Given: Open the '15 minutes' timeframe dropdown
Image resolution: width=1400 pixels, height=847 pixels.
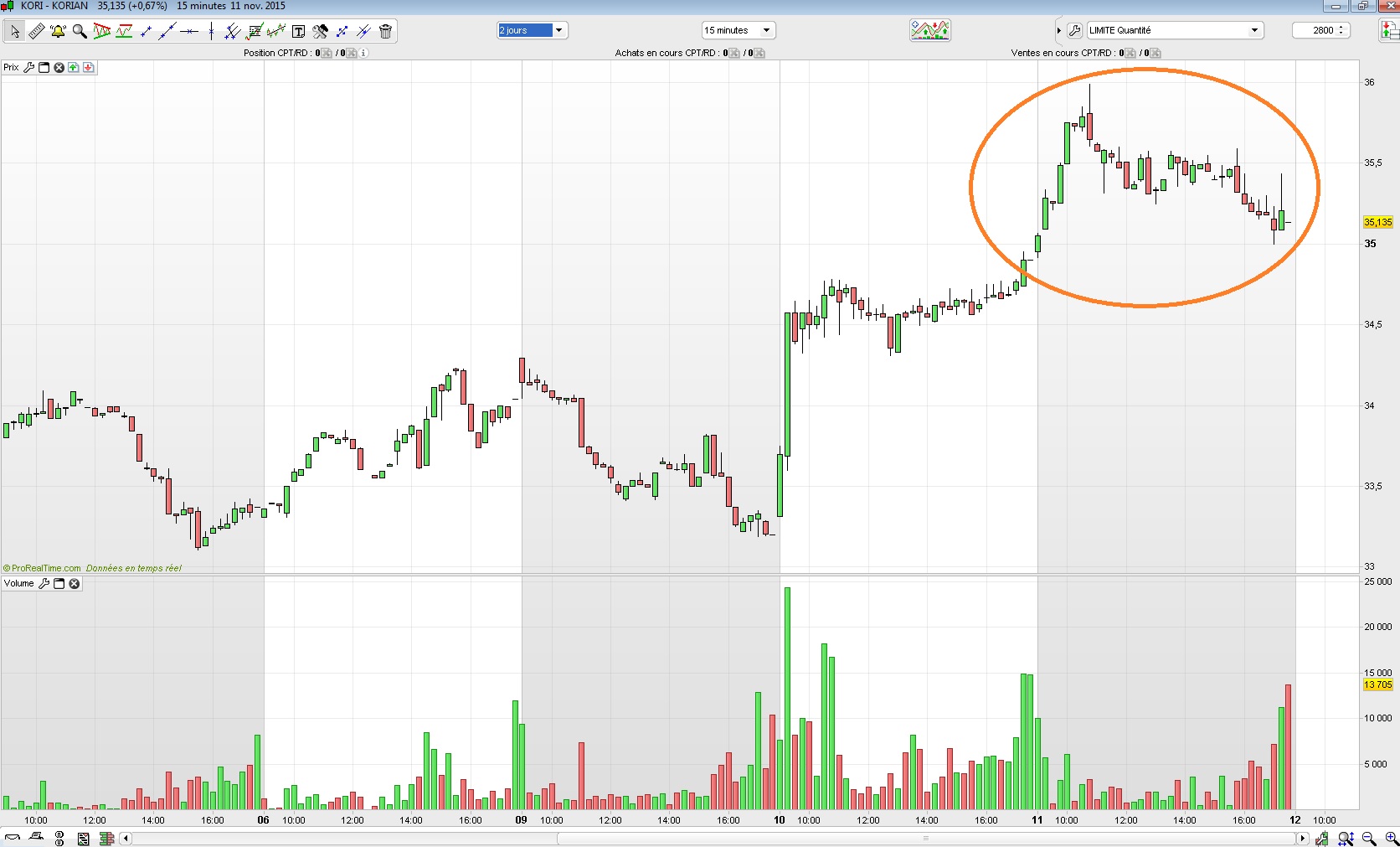Looking at the screenshot, I should [739, 30].
